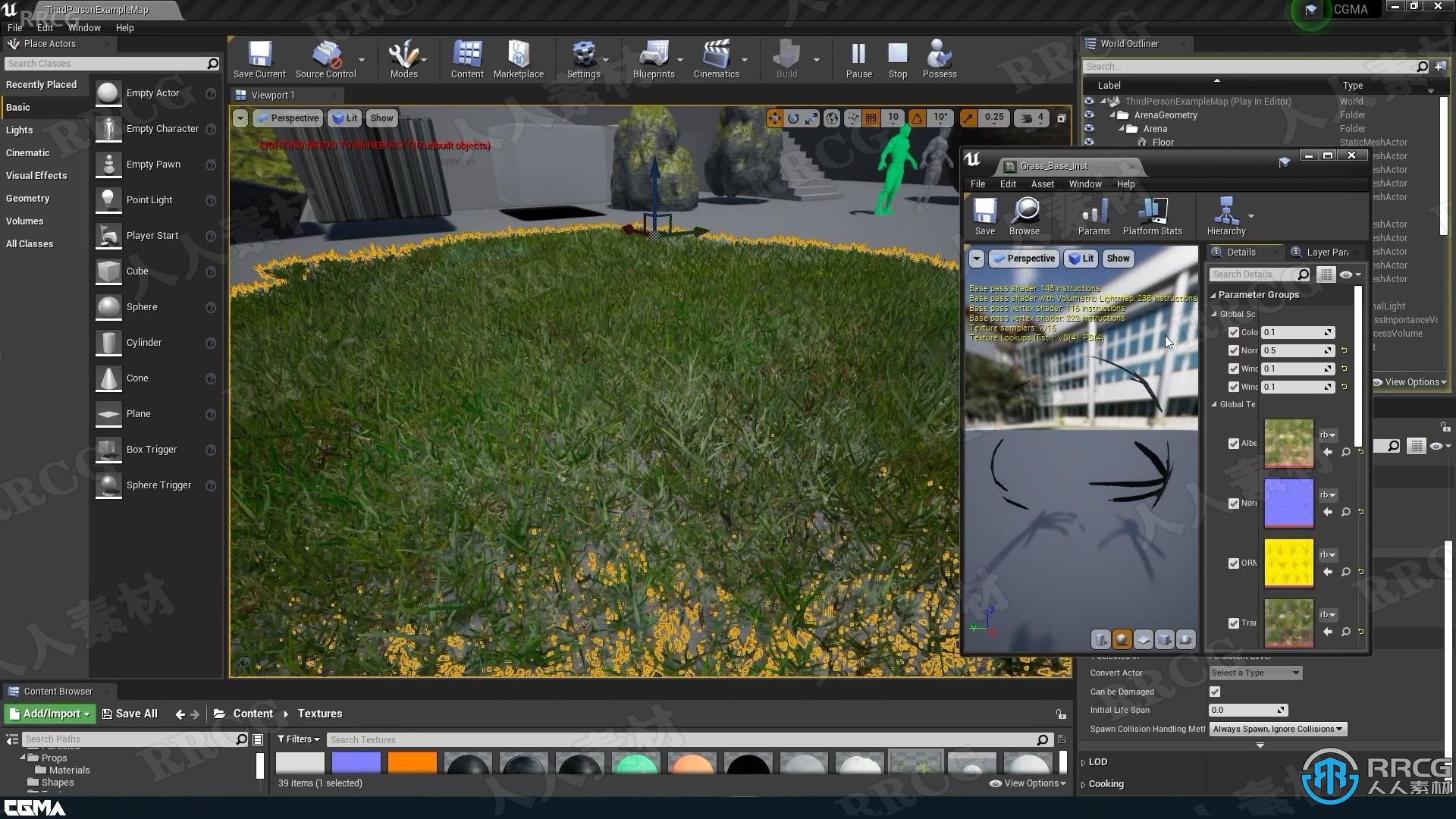Click Hierarchy in material instance editor
1456x819 pixels.
[1226, 217]
